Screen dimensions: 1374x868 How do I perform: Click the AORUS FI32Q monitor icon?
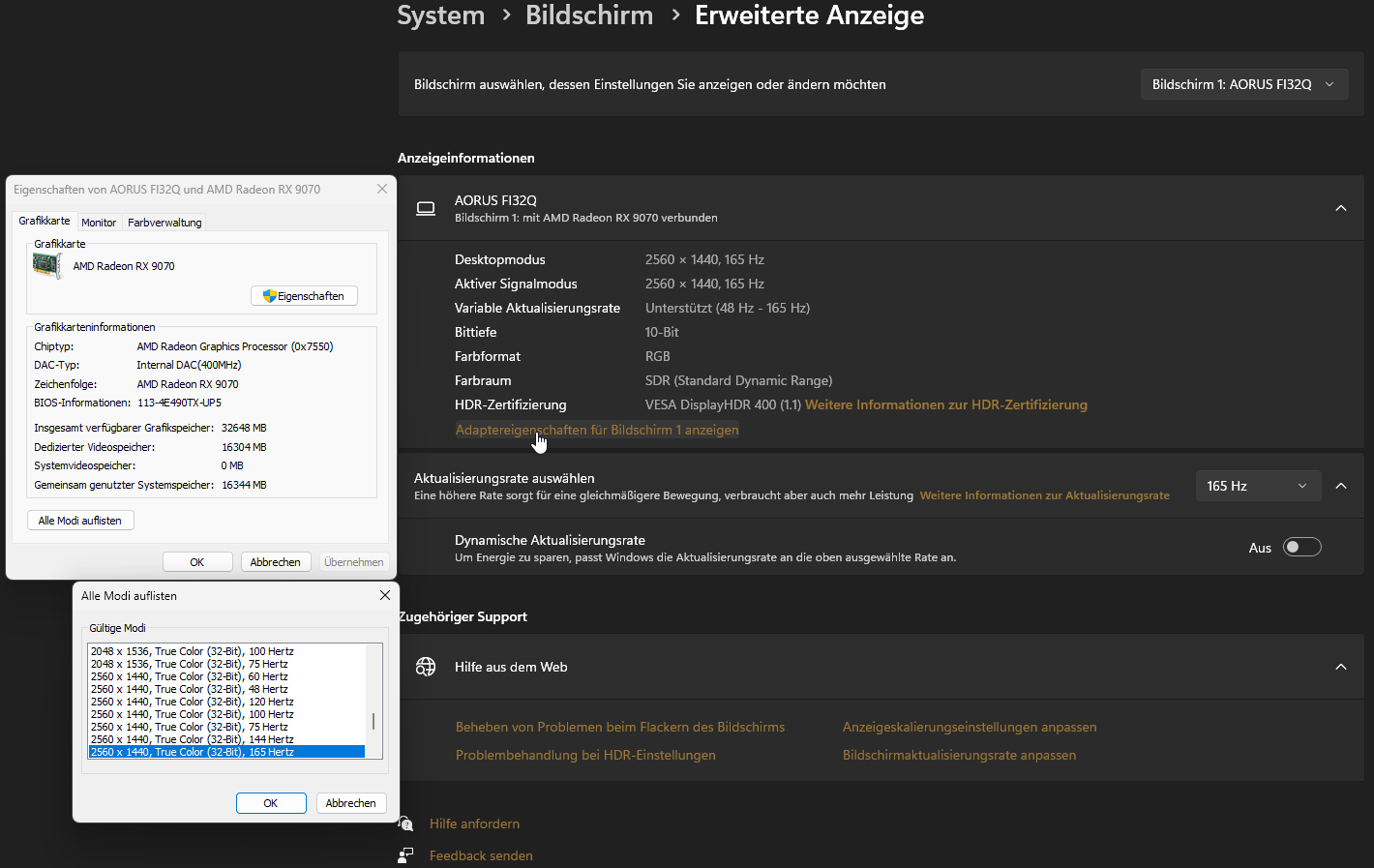tap(426, 208)
